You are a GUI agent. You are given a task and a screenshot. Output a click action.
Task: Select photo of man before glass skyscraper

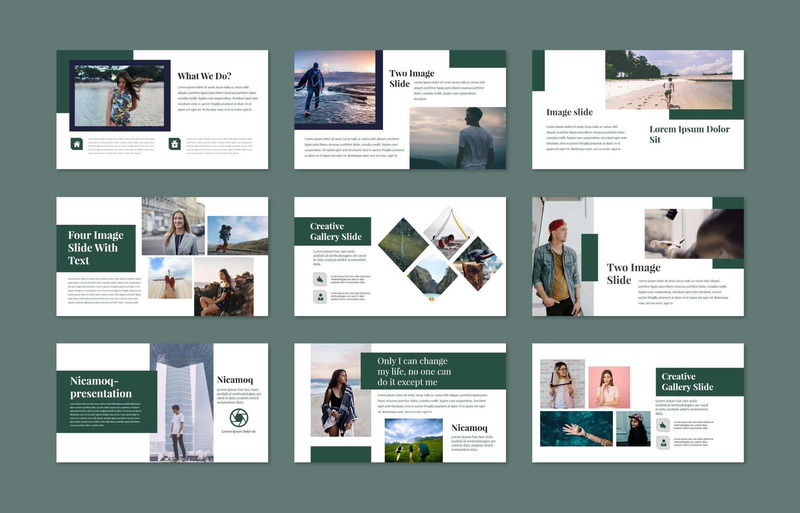click(181, 402)
